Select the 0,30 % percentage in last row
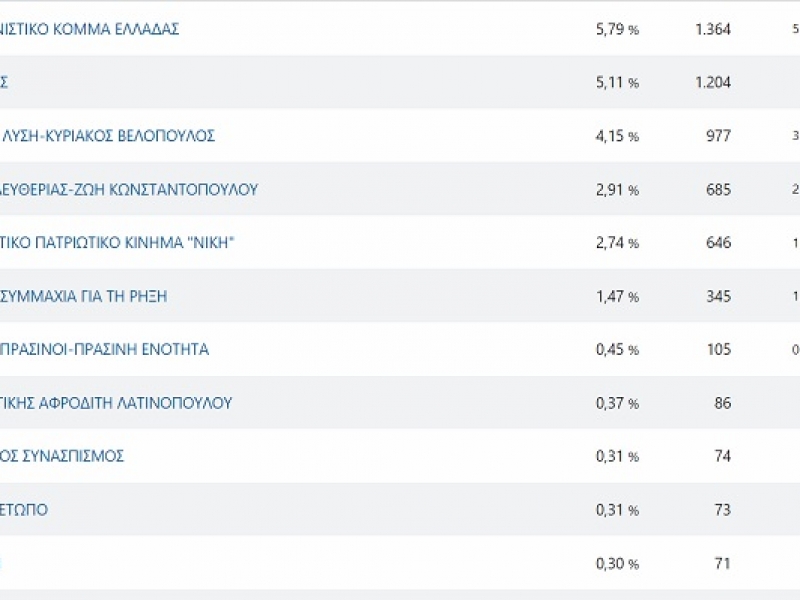The width and height of the screenshot is (800, 600). pyautogui.click(x=616, y=563)
